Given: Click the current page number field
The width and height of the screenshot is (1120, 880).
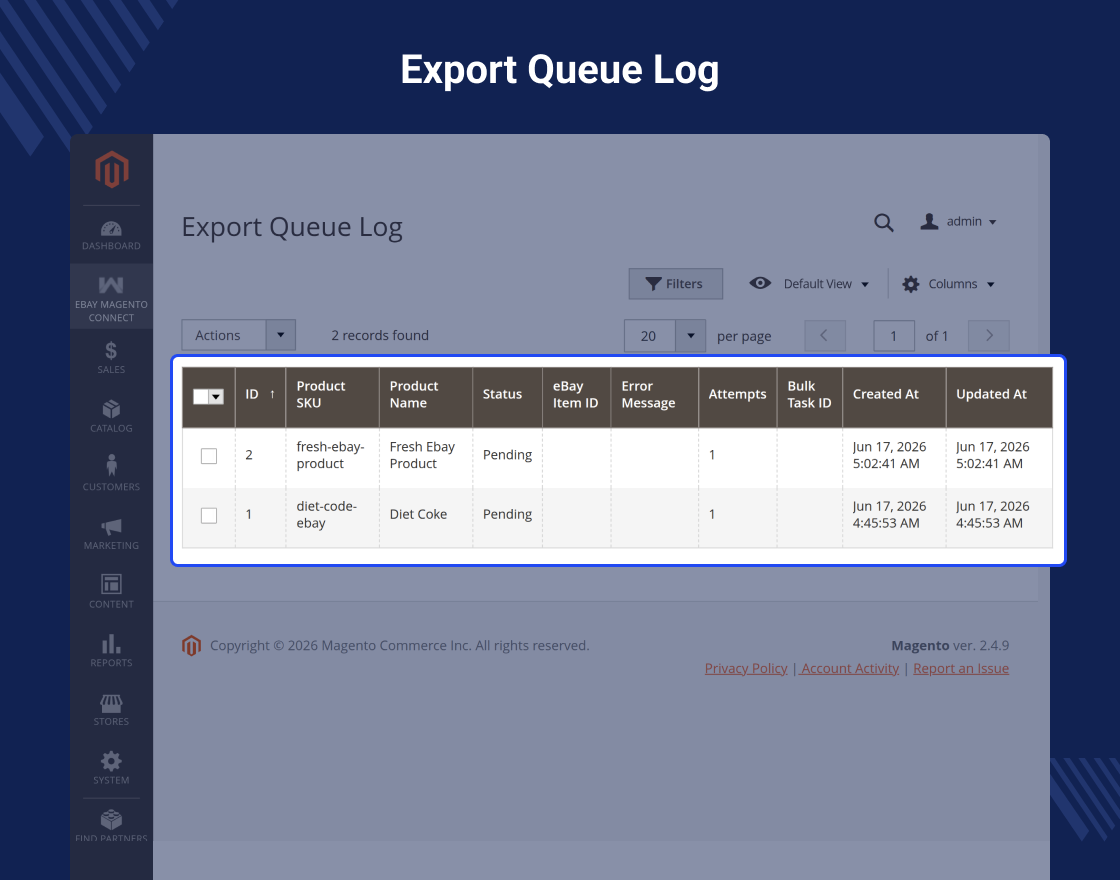Looking at the screenshot, I should (x=894, y=336).
